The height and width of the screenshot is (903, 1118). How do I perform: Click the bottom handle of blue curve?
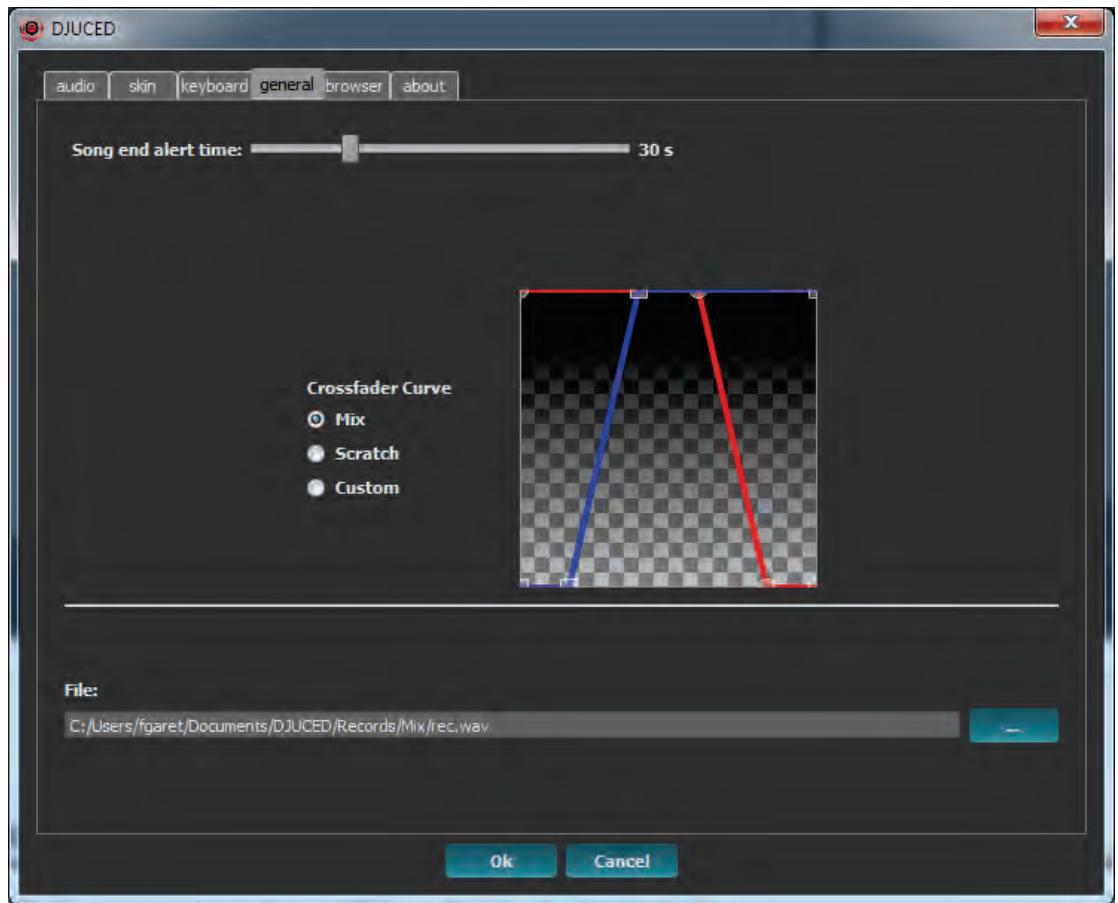568,583
